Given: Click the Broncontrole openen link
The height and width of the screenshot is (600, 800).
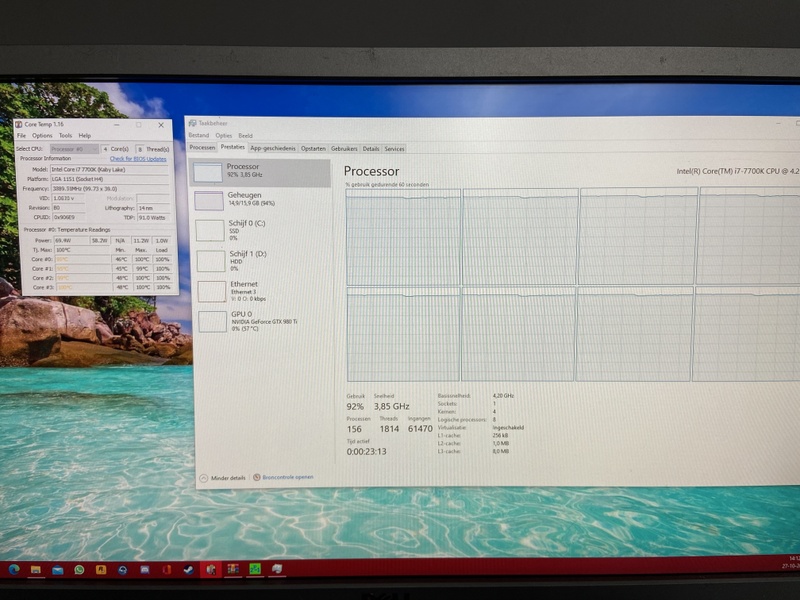Looking at the screenshot, I should pyautogui.click(x=288, y=477).
